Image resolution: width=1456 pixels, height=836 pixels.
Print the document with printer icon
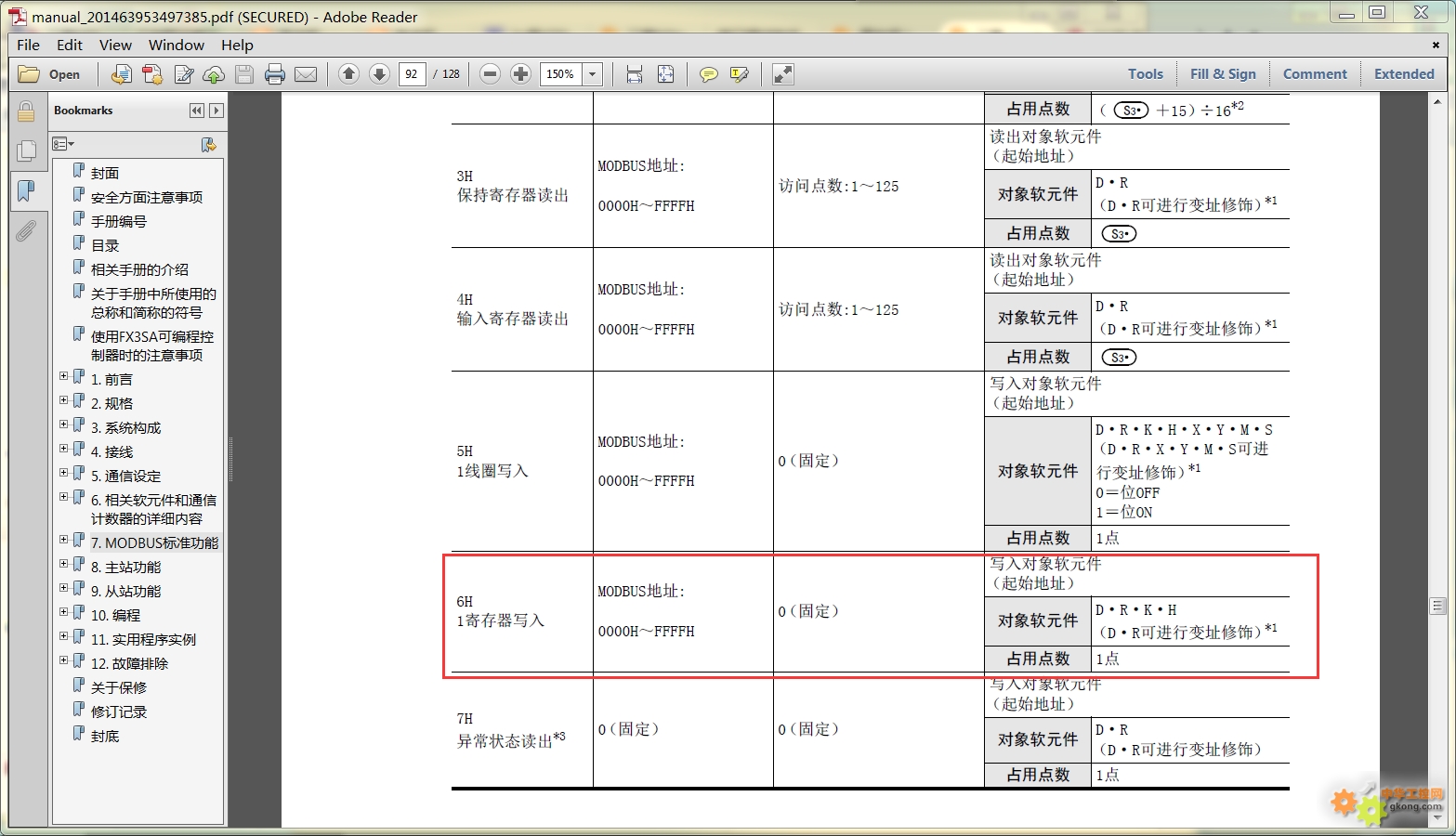[274, 74]
